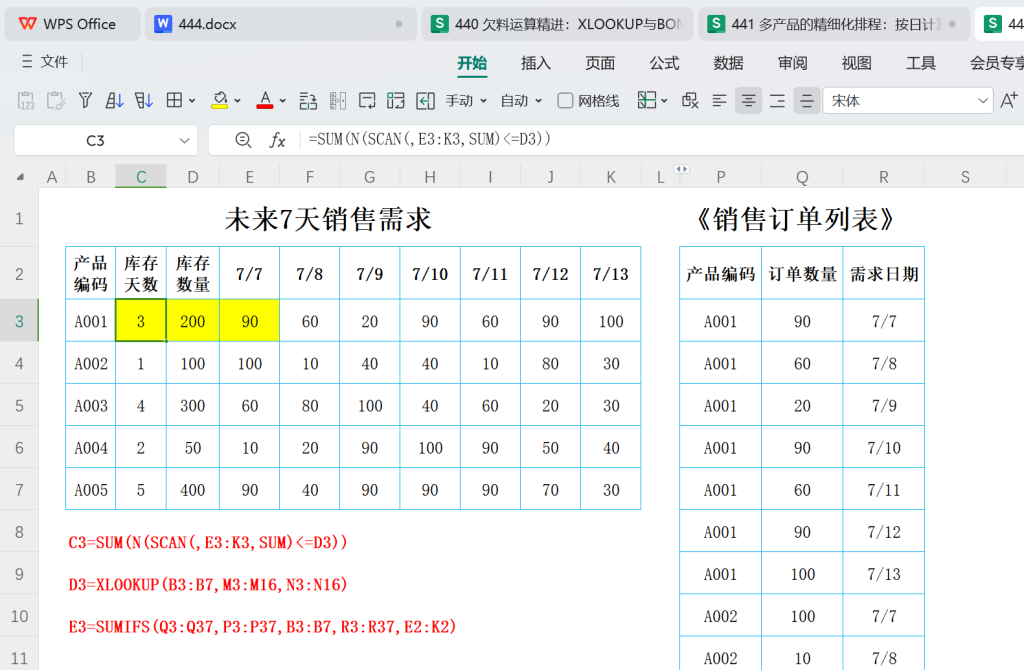Click the A005 product code cell

coord(91,490)
